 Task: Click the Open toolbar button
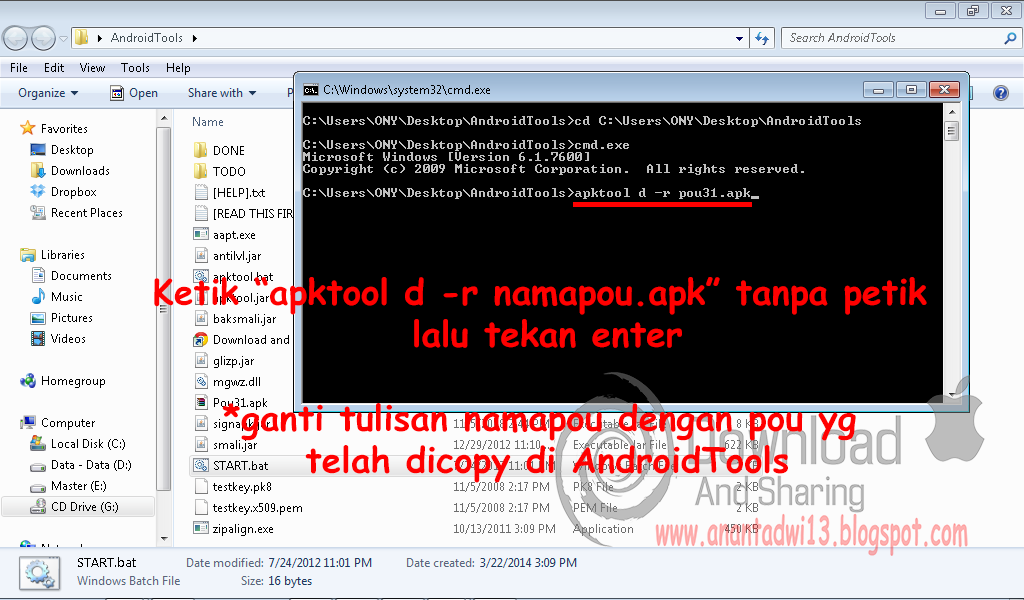coord(134,93)
